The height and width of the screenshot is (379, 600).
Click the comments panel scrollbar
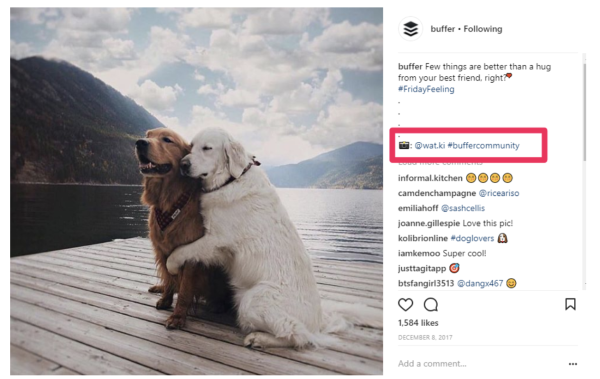pyautogui.click(x=584, y=112)
